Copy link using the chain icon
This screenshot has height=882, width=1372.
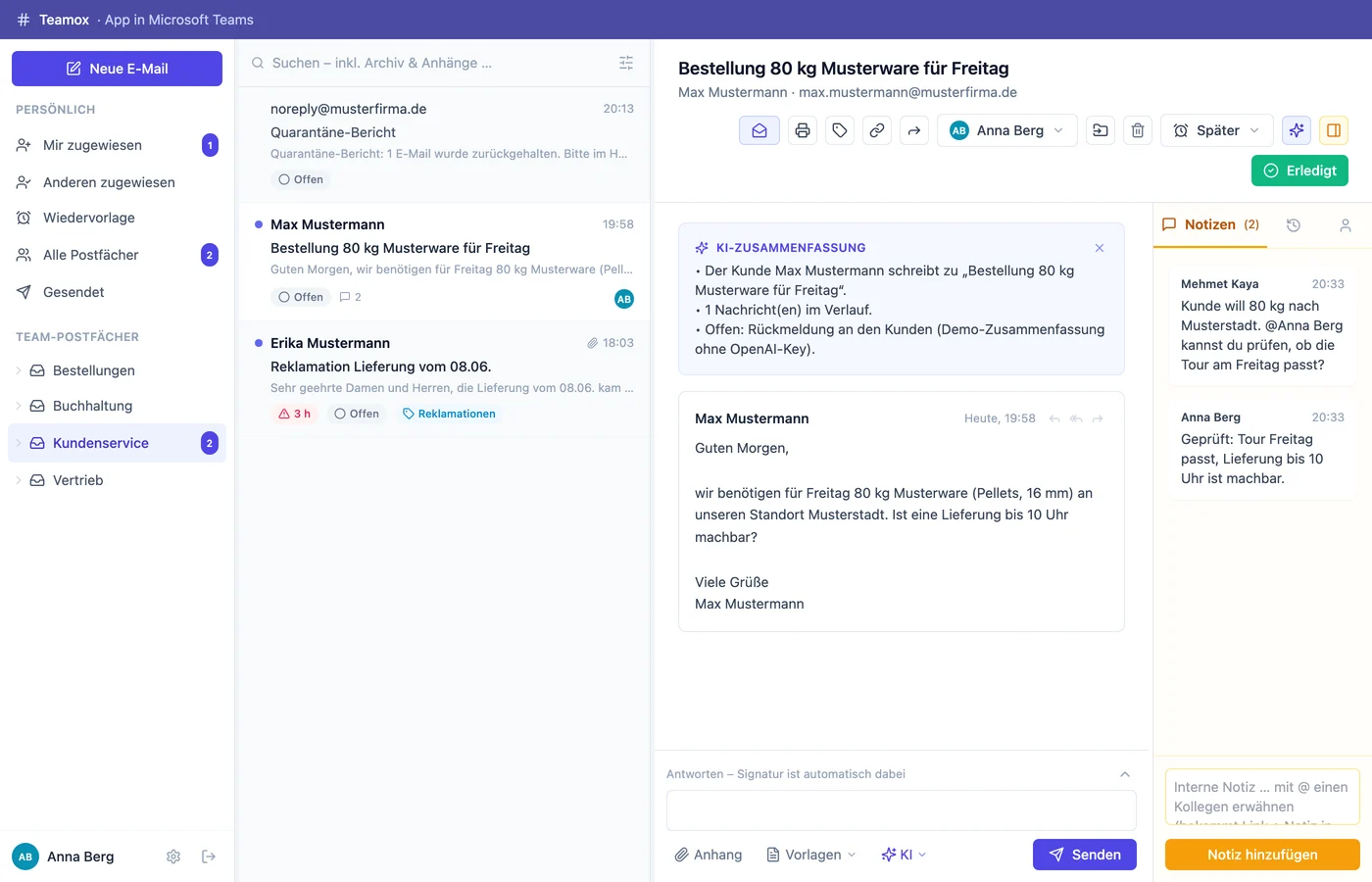[x=877, y=130]
